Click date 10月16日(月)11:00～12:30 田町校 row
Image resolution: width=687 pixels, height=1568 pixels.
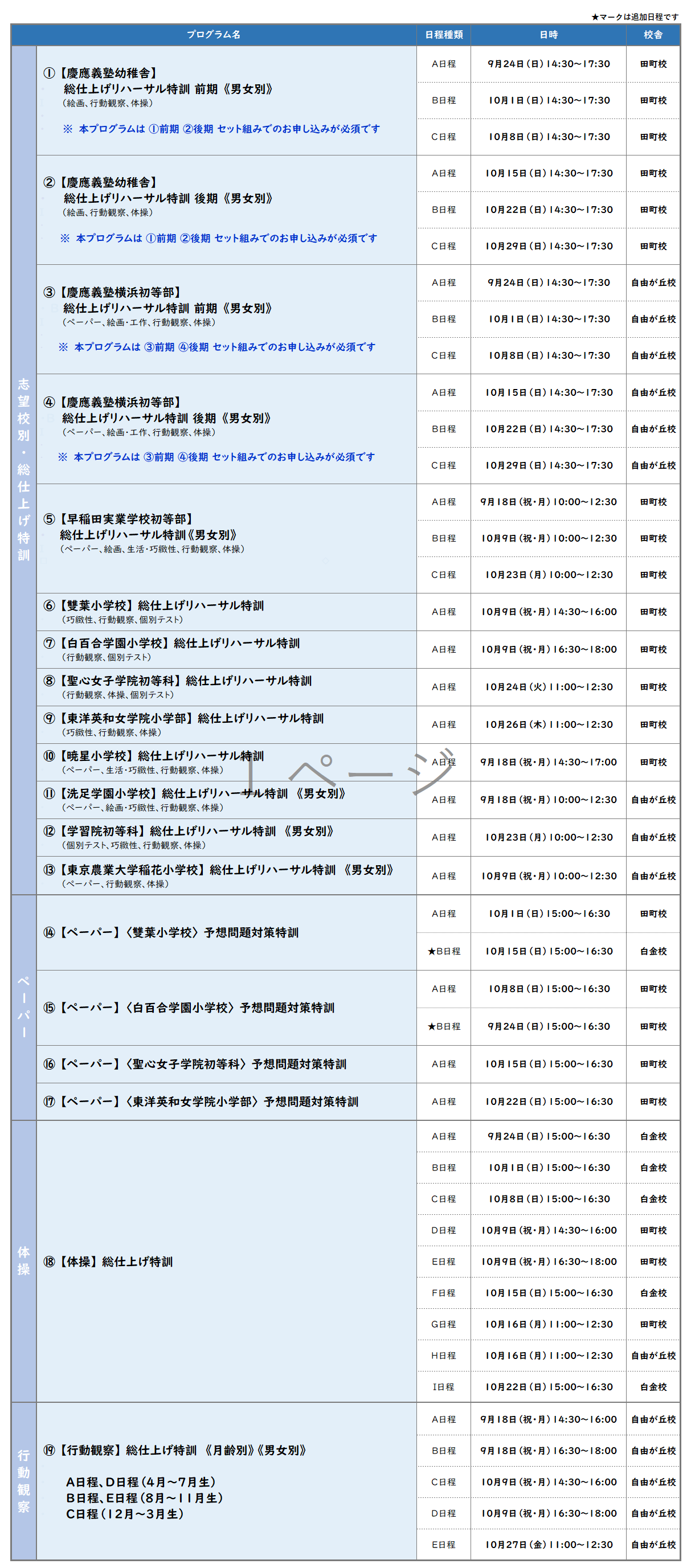coord(548,1324)
